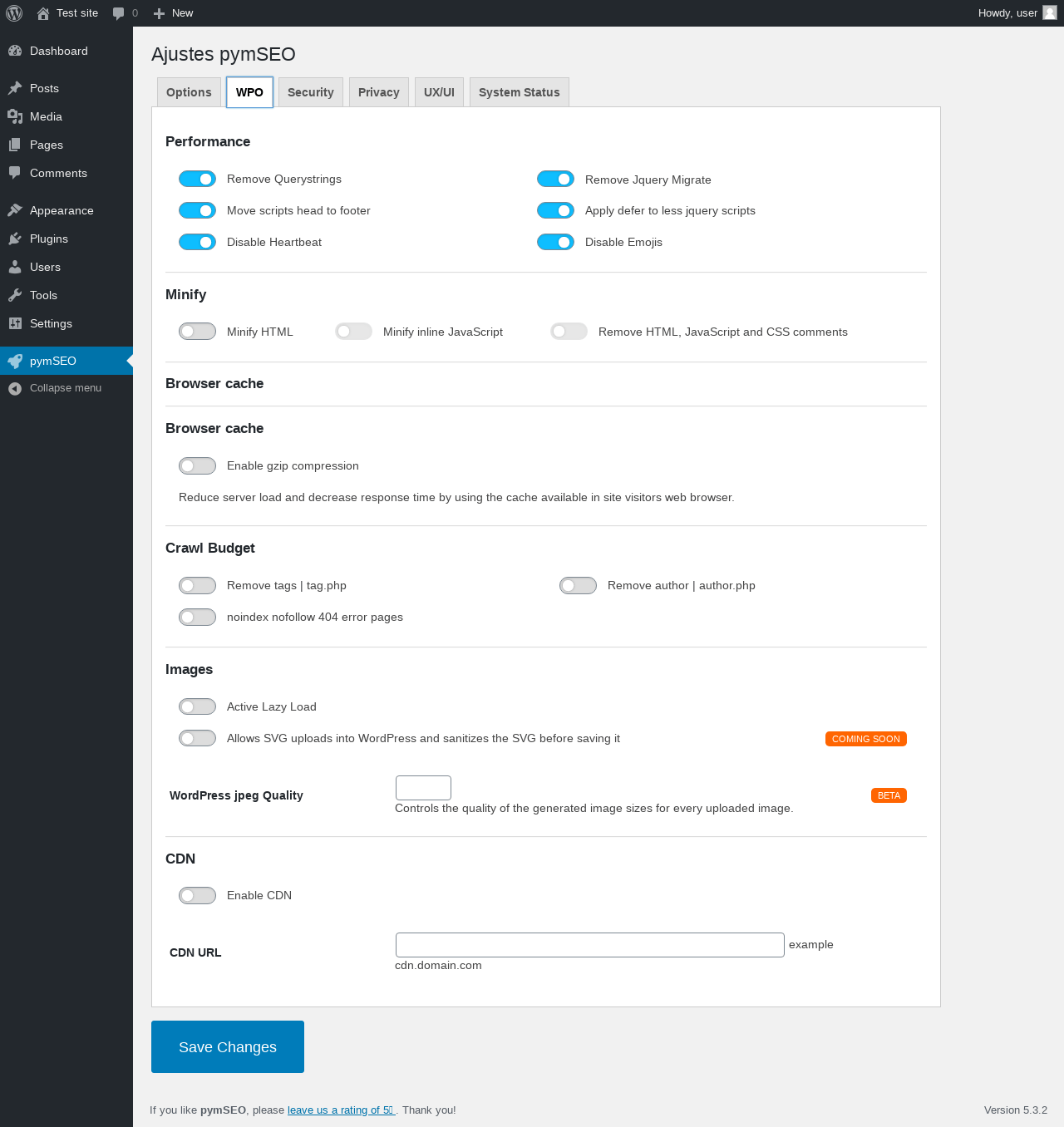Switch to the UX/UI tab
The image size is (1064, 1127).
point(439,92)
